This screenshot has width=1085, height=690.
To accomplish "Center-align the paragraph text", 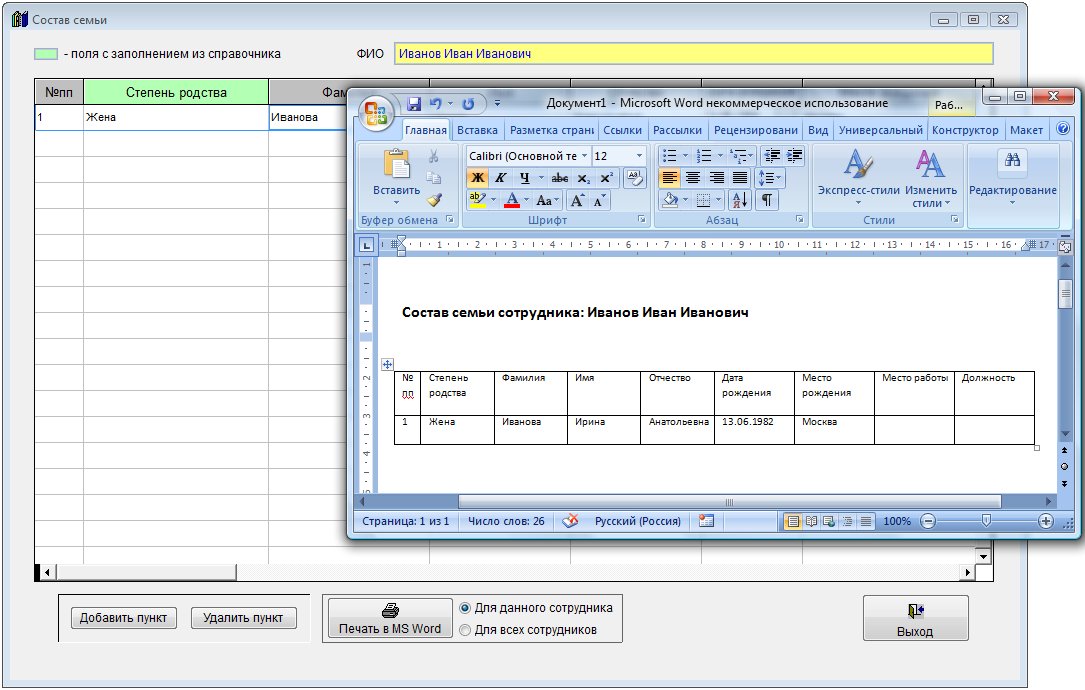I will coord(692,178).
